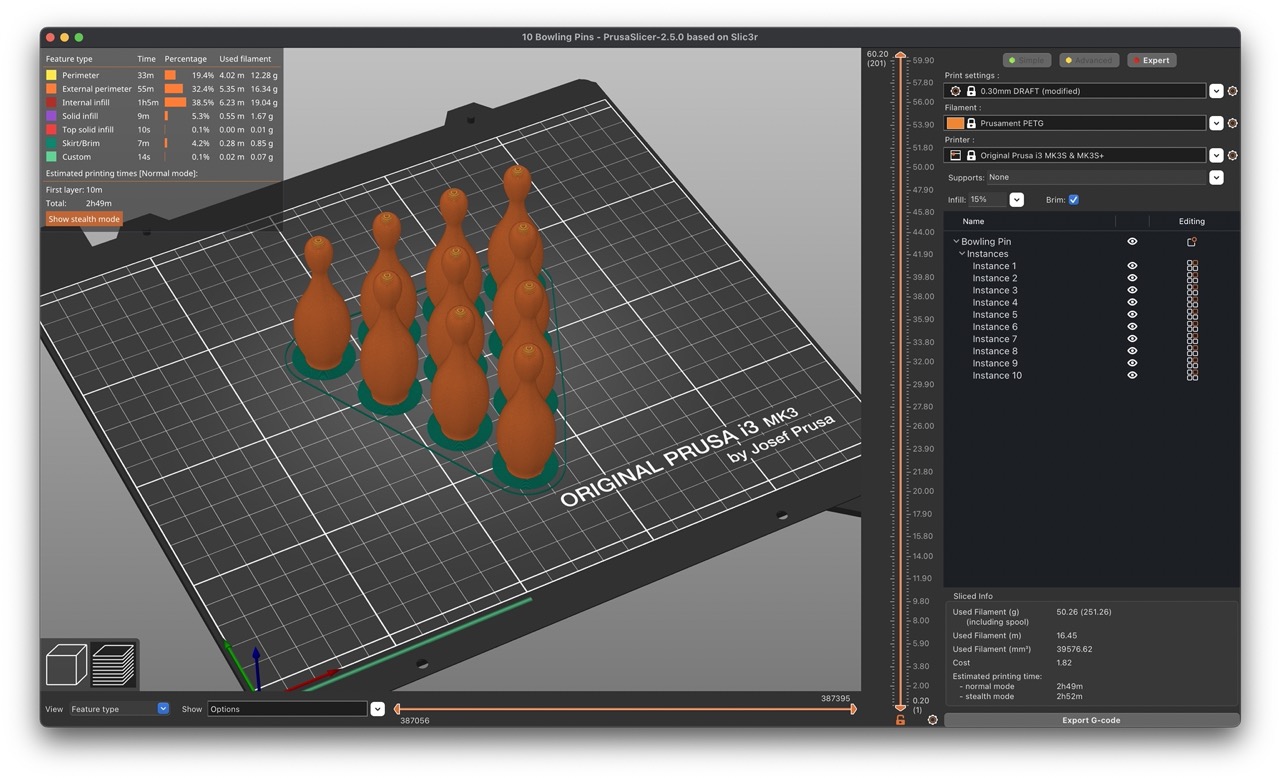Switch to Expert mode
This screenshot has height=780, width=1280.
coord(1151,60)
